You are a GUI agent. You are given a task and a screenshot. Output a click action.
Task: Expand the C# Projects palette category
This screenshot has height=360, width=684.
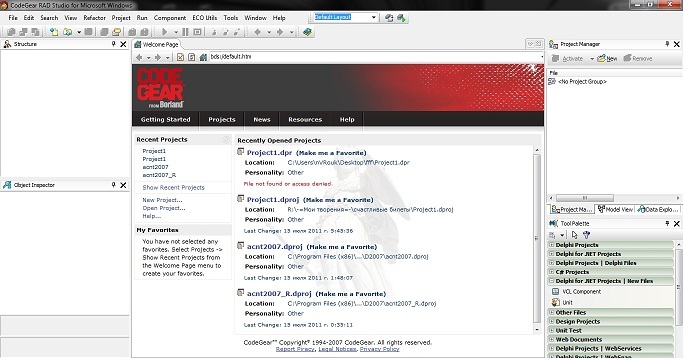coord(551,272)
